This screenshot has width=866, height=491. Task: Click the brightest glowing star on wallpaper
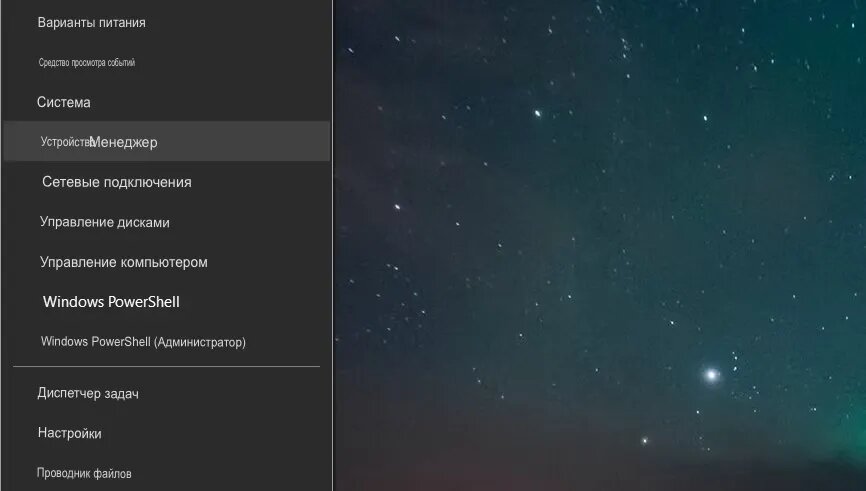point(711,375)
